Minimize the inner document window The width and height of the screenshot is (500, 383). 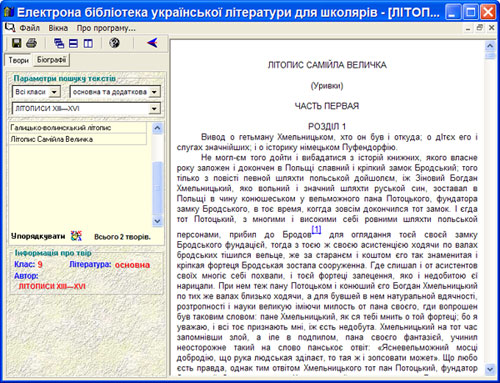click(468, 28)
